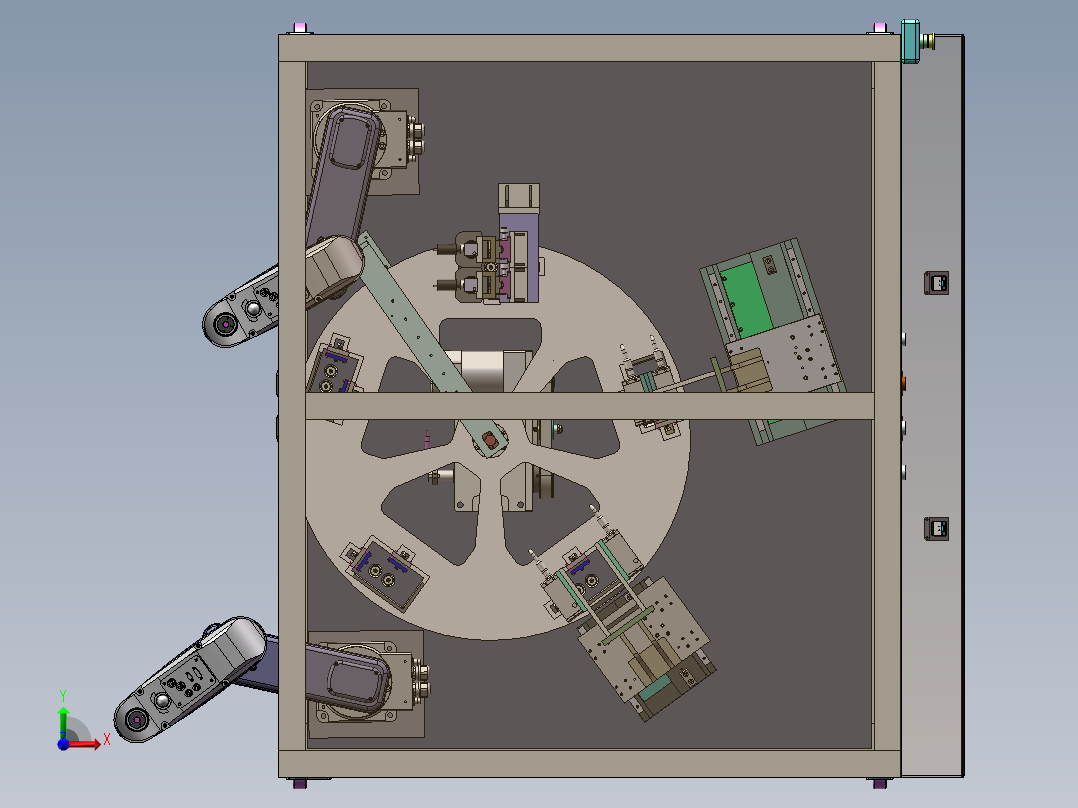1078x808 pixels.
Task: Select the top beam of the machine frame
Action: (589, 48)
